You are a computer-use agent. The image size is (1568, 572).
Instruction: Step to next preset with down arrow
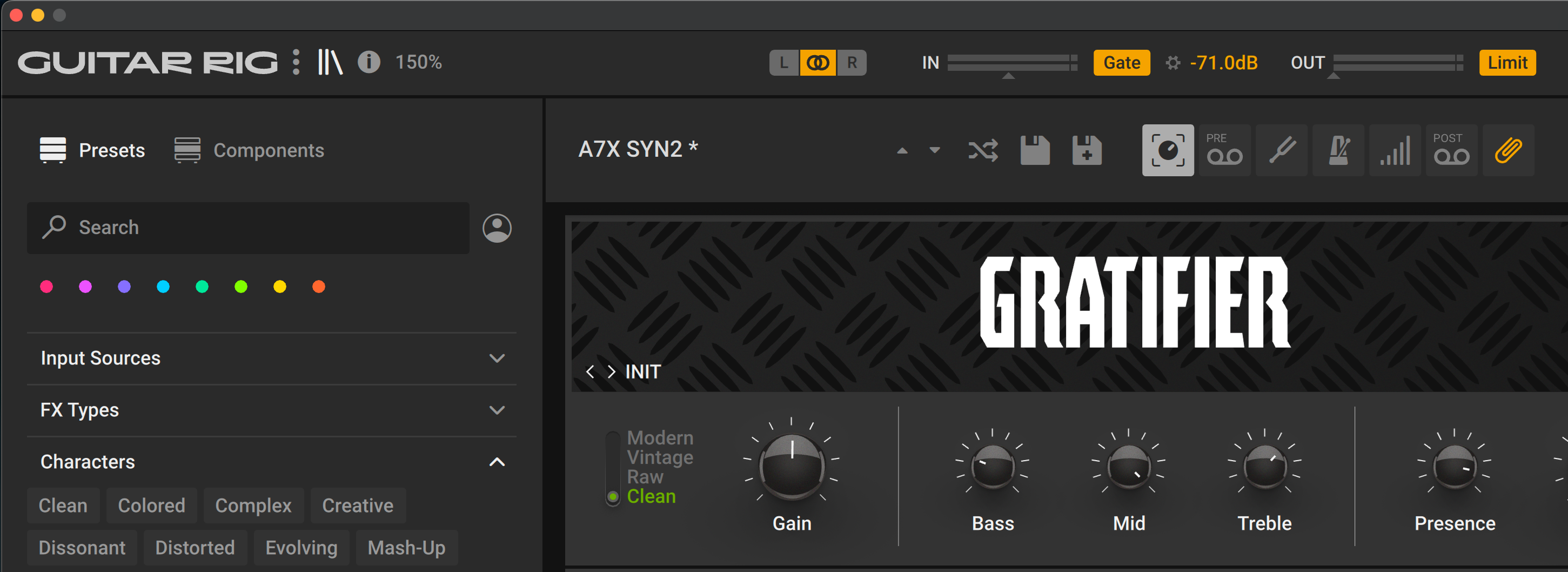click(934, 150)
